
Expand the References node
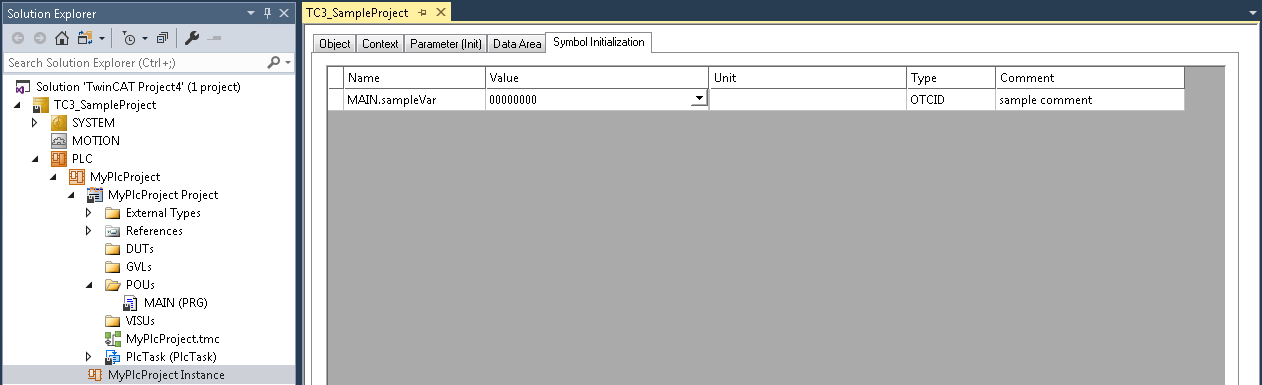89,231
